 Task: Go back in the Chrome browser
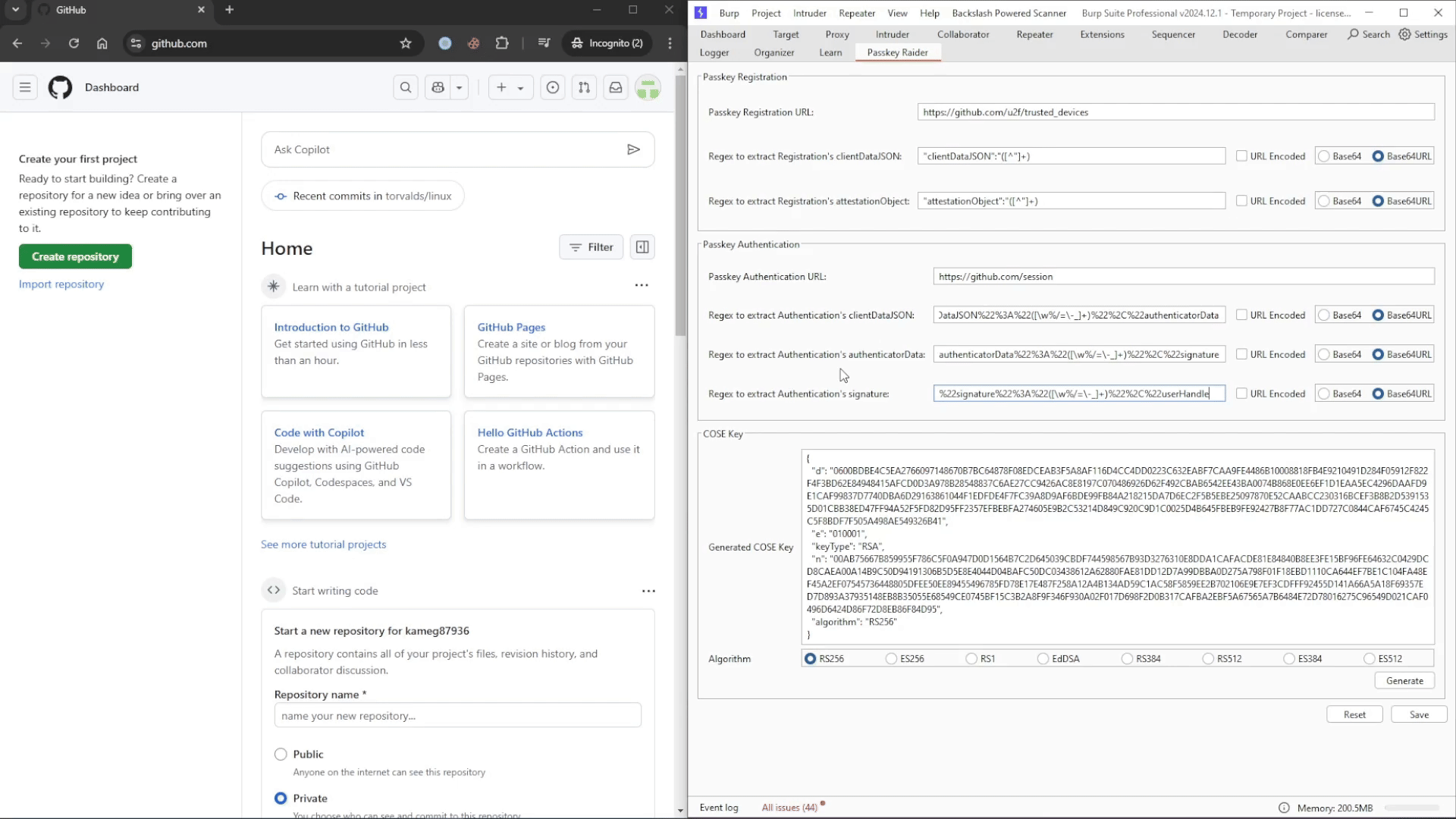17,43
